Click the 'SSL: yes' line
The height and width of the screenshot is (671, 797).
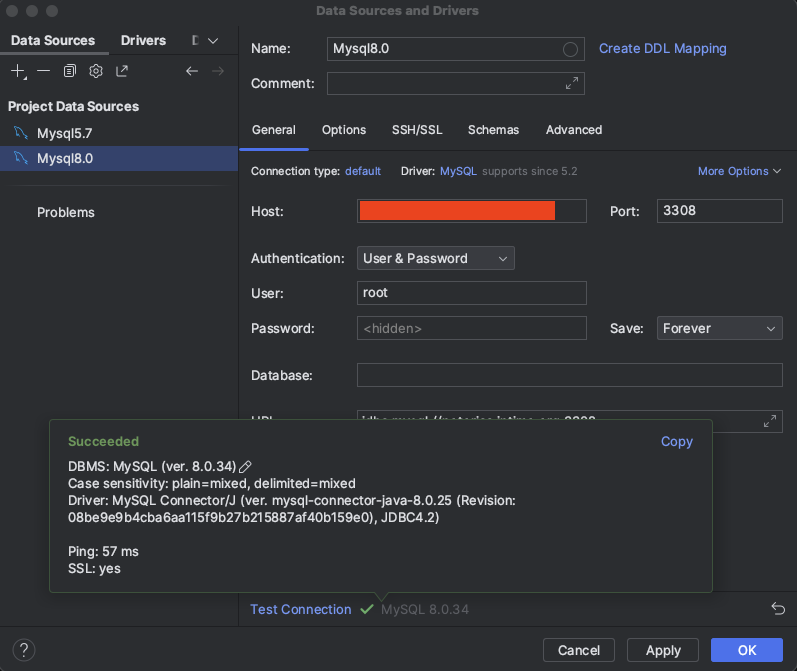coord(94,569)
